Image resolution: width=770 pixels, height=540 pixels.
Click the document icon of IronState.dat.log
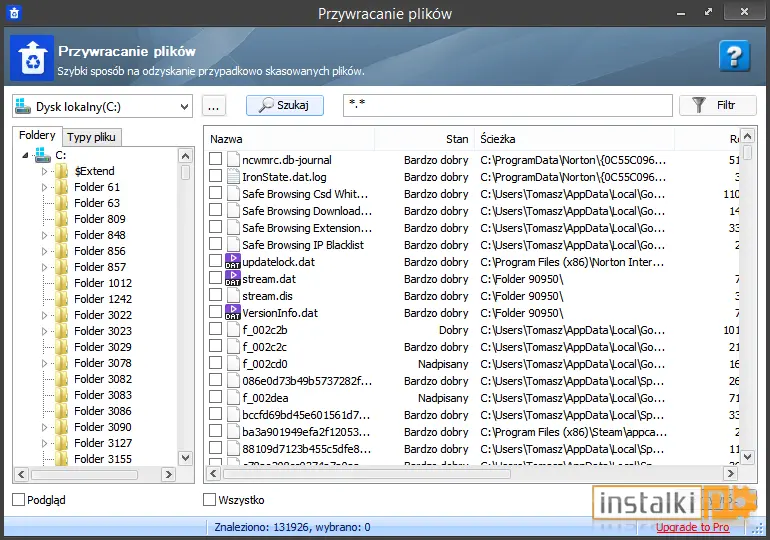click(233, 177)
